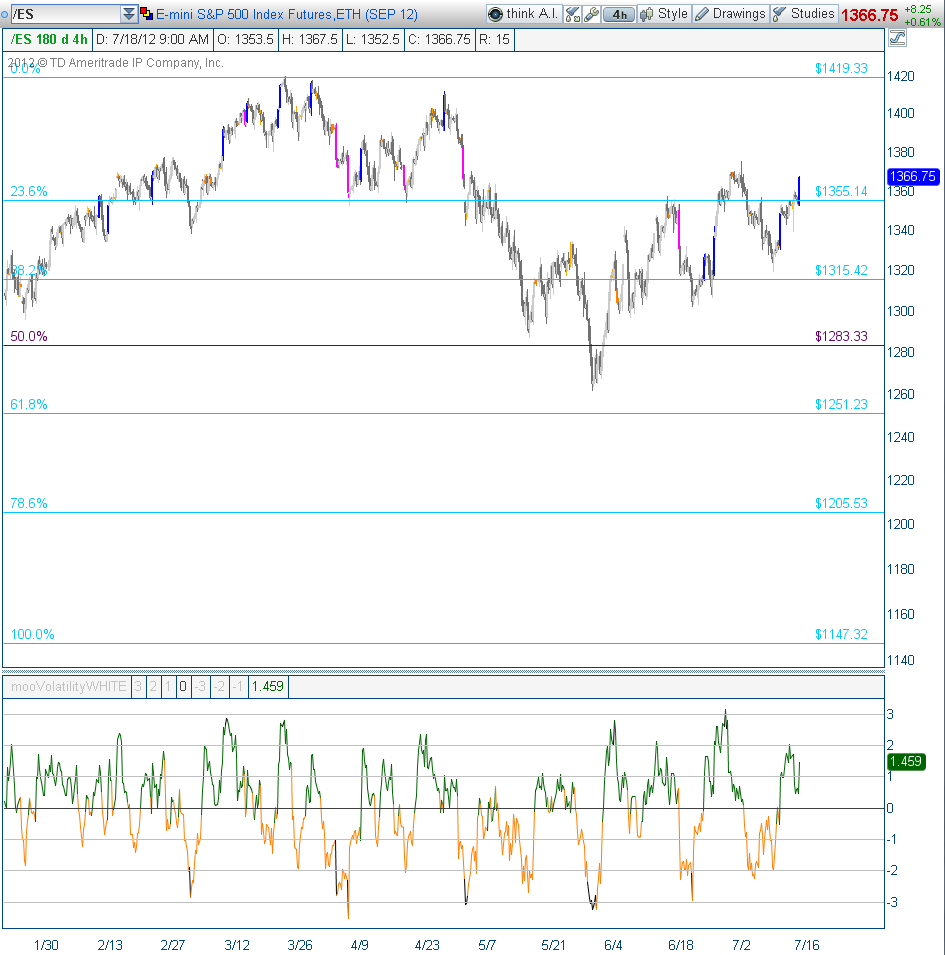This screenshot has width=945, height=955.
Task: Open the /ES symbol dropdown arrow
Action: (128, 14)
